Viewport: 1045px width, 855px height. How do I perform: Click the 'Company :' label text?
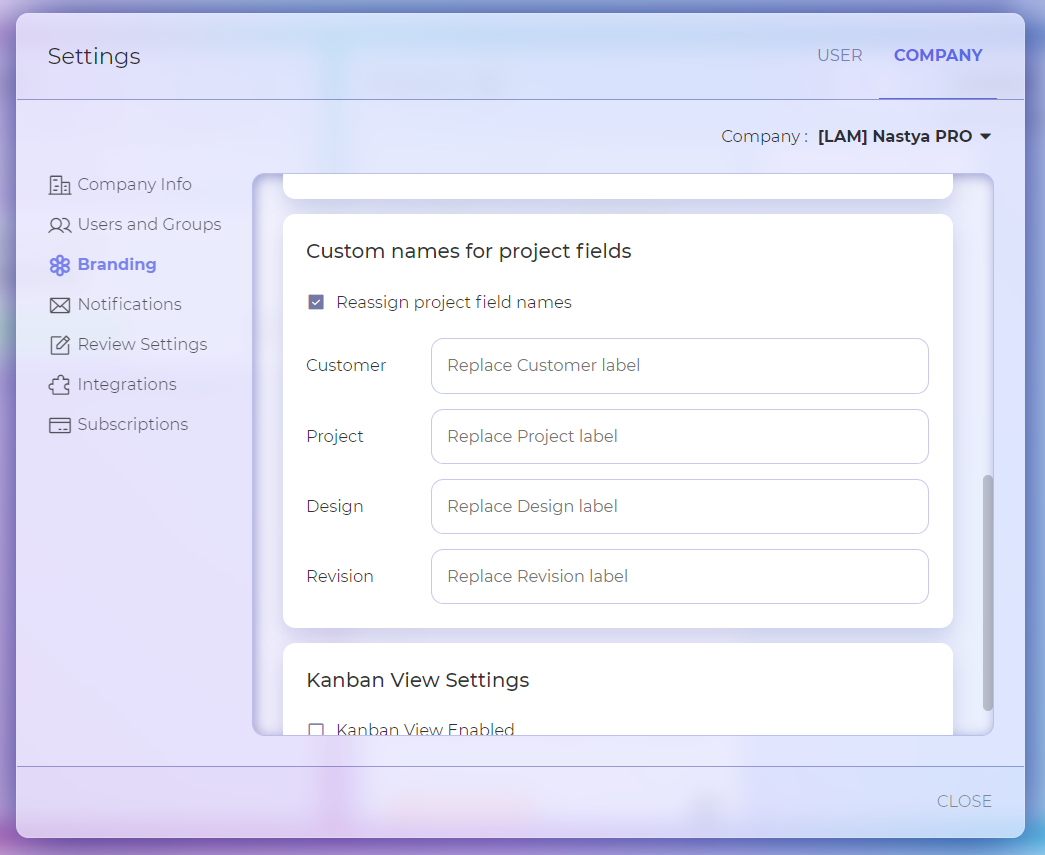[764, 137]
